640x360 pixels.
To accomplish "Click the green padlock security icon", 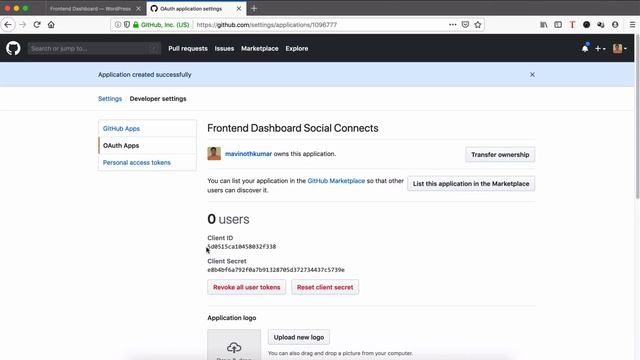I will 136,24.
